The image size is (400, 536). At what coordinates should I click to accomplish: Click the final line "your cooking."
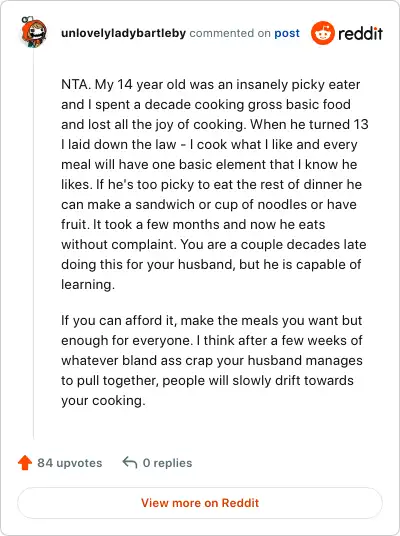pos(103,401)
